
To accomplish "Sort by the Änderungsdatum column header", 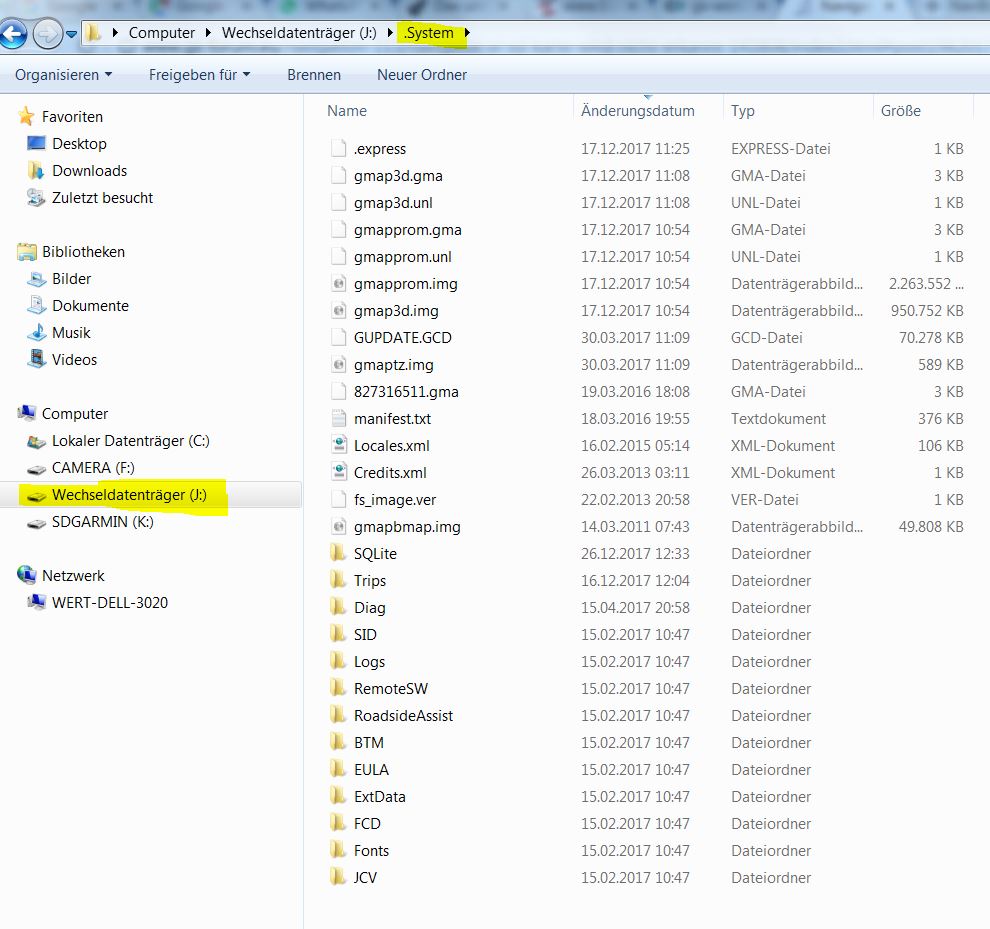I will pyautogui.click(x=637, y=111).
